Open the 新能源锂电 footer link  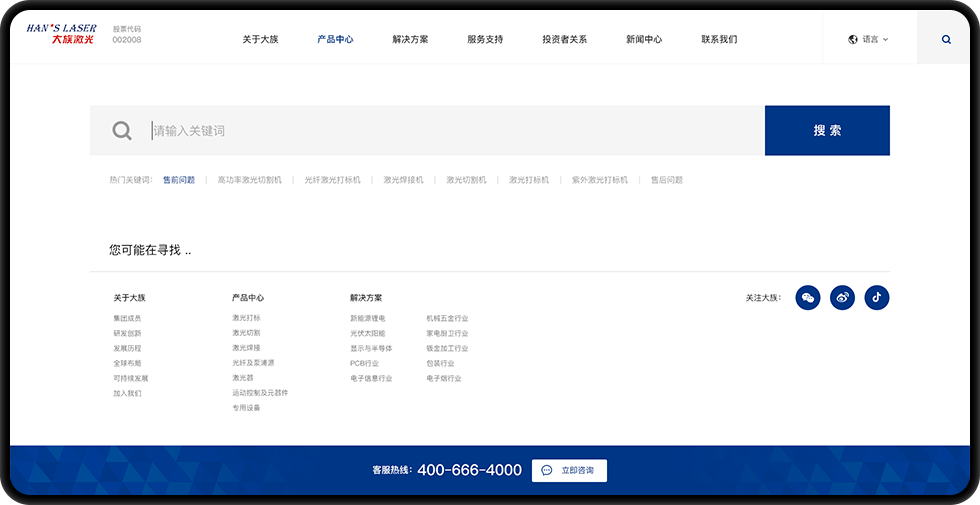(x=367, y=318)
